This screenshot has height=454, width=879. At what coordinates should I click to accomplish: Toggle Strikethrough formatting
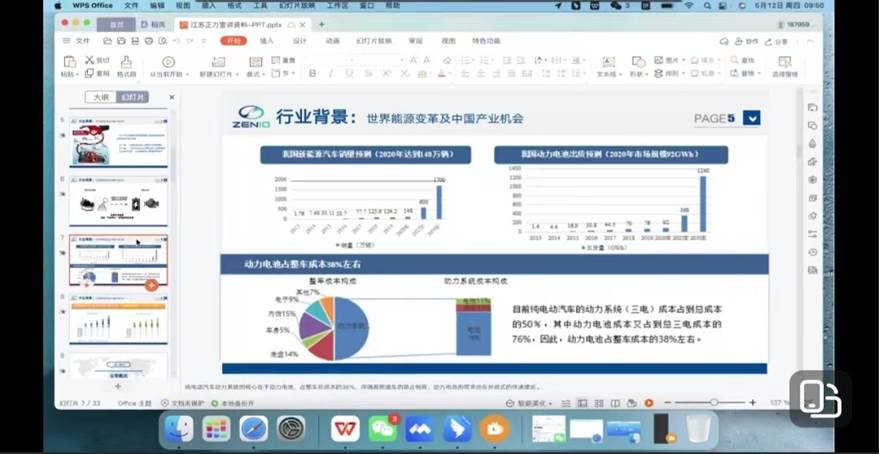point(368,73)
